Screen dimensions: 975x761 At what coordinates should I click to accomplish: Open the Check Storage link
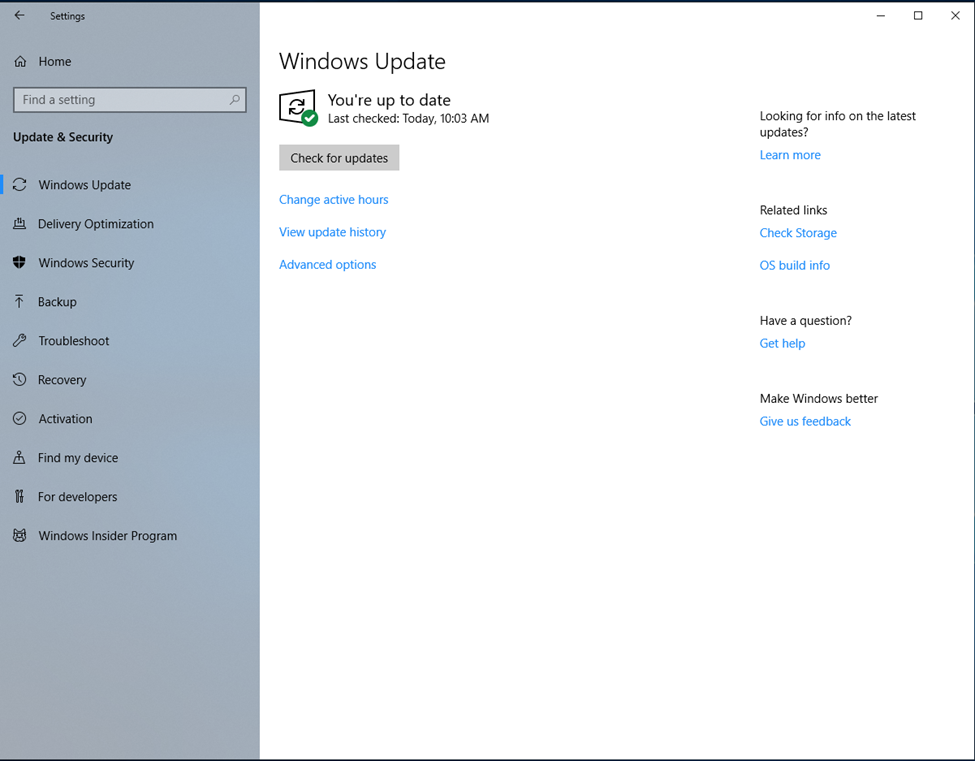point(798,233)
